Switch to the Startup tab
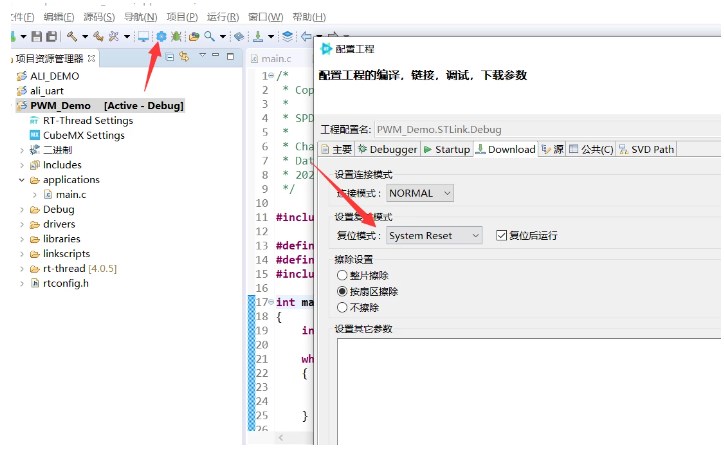 (446, 149)
